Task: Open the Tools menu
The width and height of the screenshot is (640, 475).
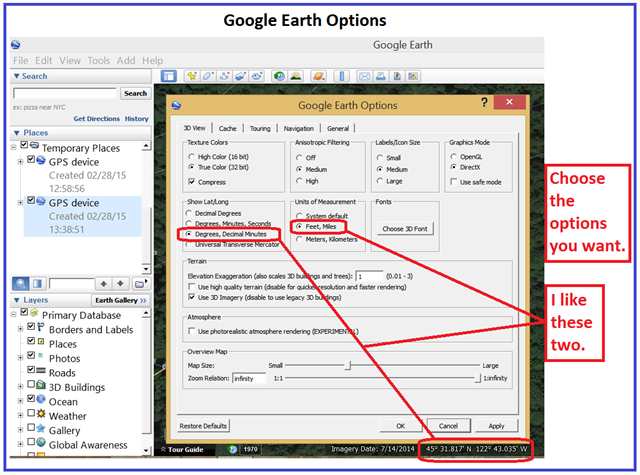Action: [98, 61]
